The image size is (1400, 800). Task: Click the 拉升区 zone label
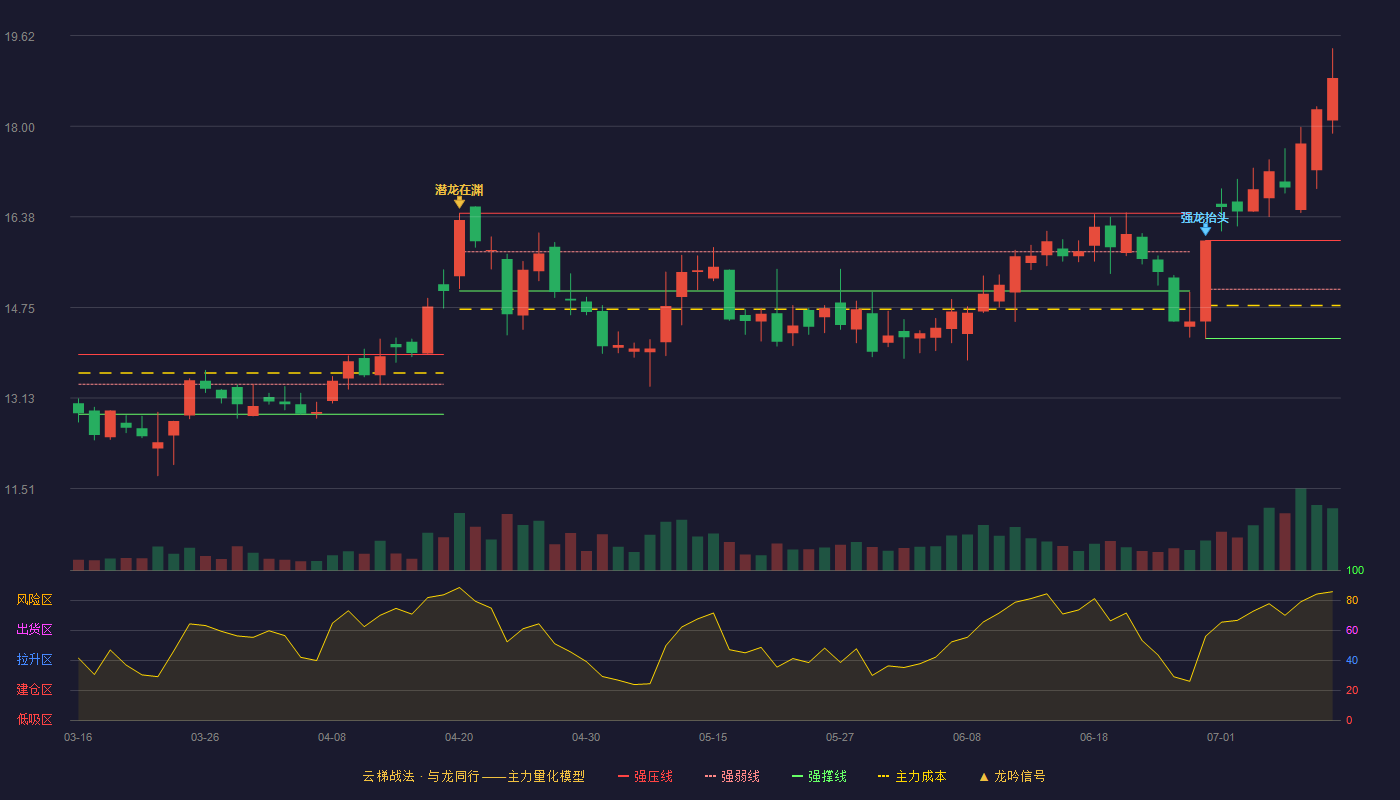click(x=34, y=660)
